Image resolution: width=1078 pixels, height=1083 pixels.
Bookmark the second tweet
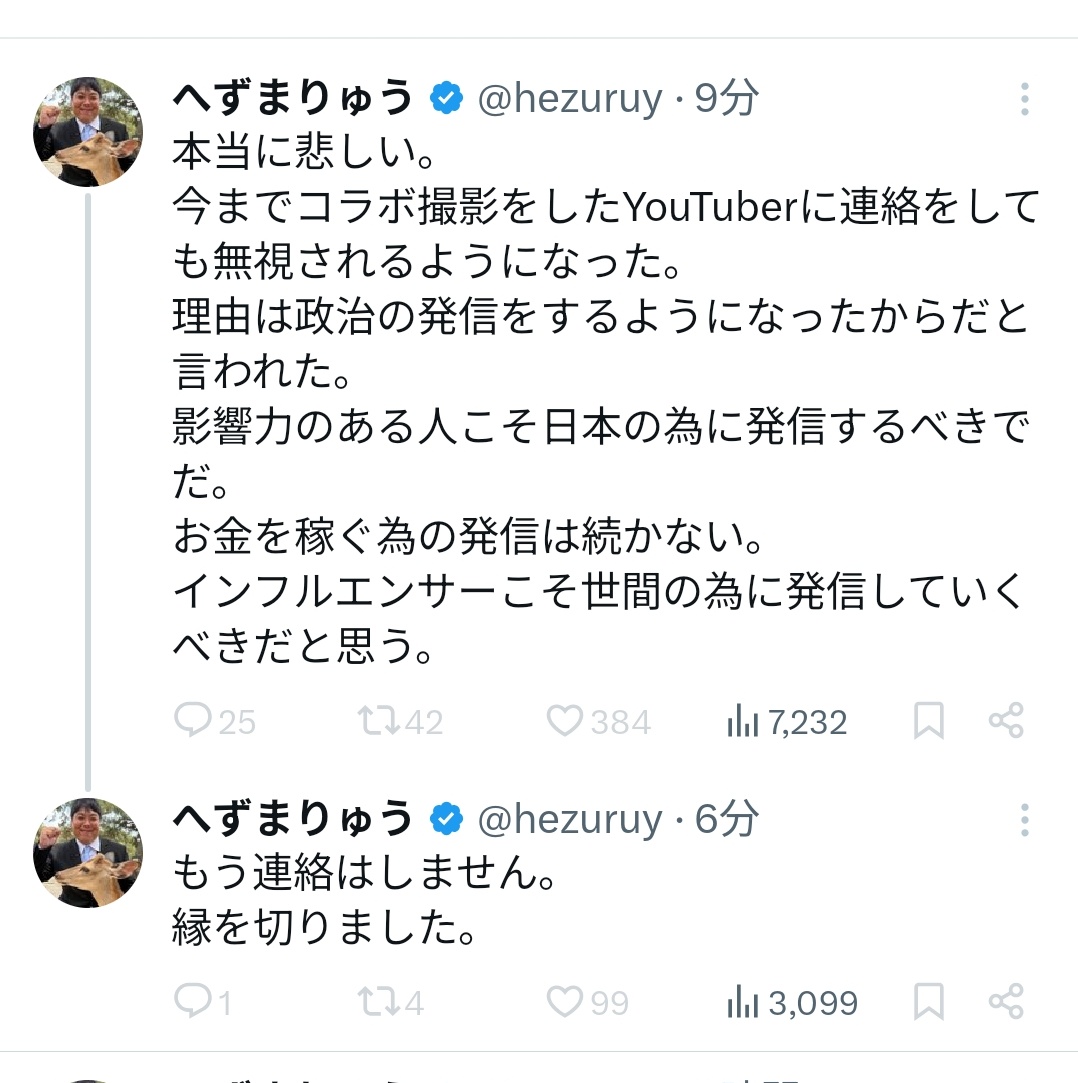929,1001
